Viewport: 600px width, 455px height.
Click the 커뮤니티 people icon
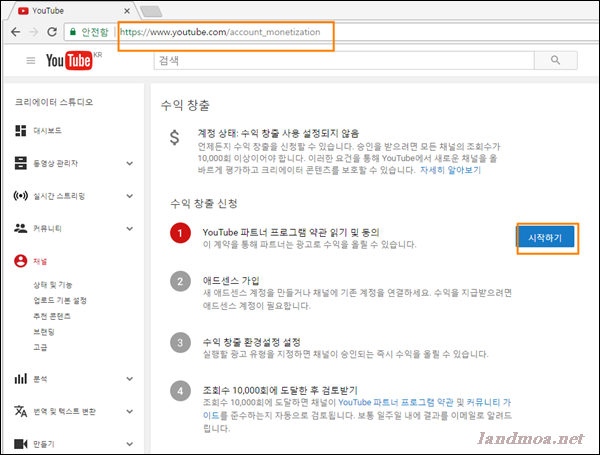[x=20, y=228]
